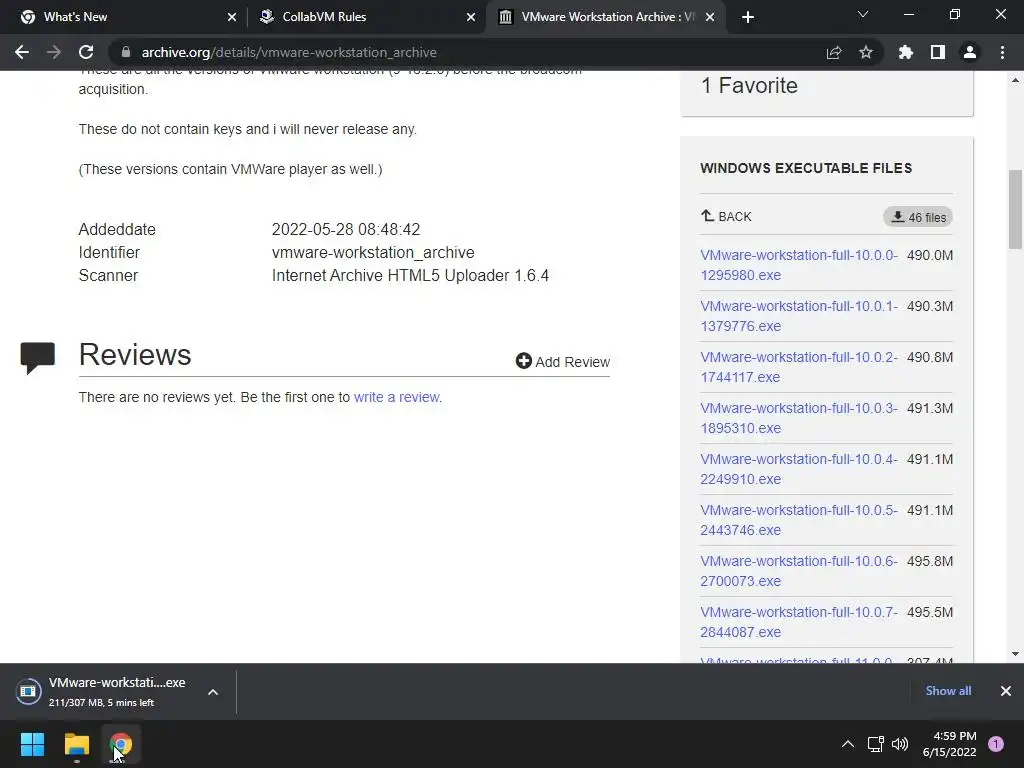Download VMware-workstation-full-10.0.1-1379776.exe
The width and height of the screenshot is (1024, 768).
click(799, 315)
